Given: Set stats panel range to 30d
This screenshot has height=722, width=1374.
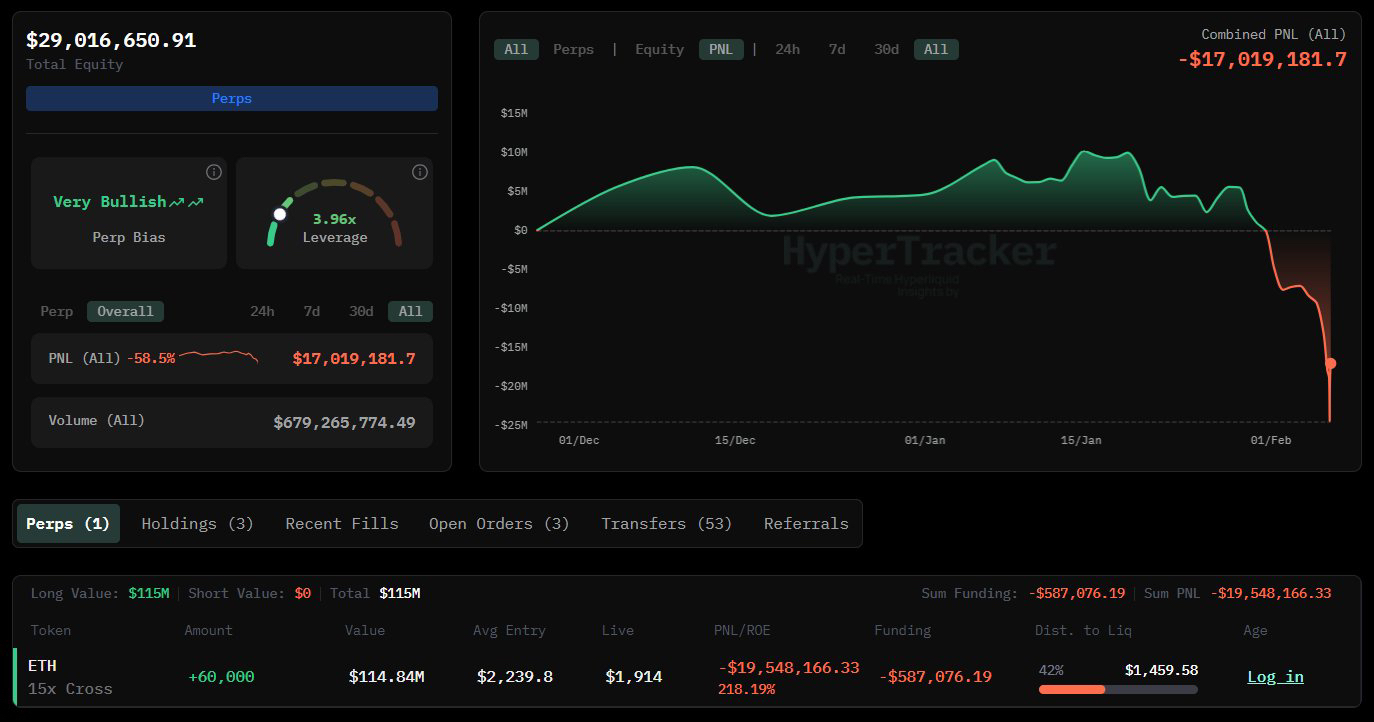Looking at the screenshot, I should (x=361, y=311).
